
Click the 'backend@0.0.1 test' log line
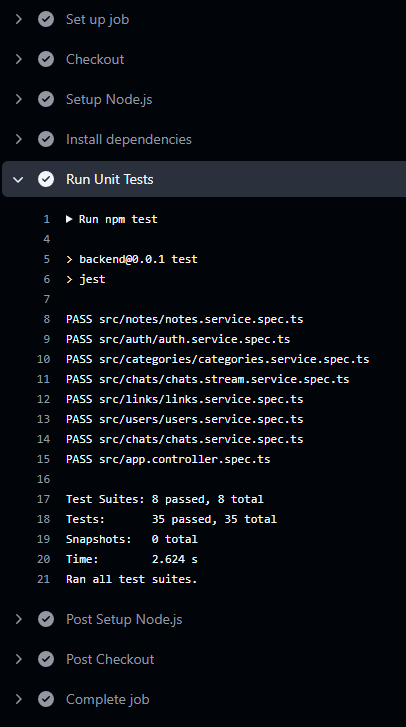(x=132, y=259)
